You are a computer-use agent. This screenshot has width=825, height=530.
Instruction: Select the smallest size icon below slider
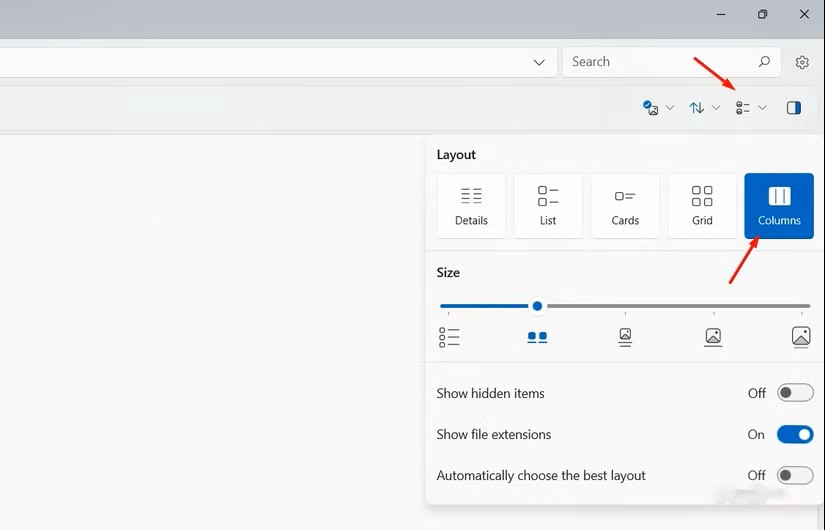[449, 337]
